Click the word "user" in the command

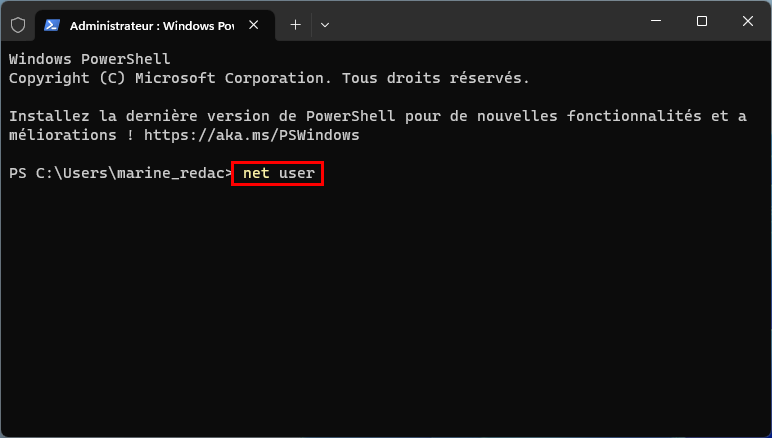[x=297, y=173]
